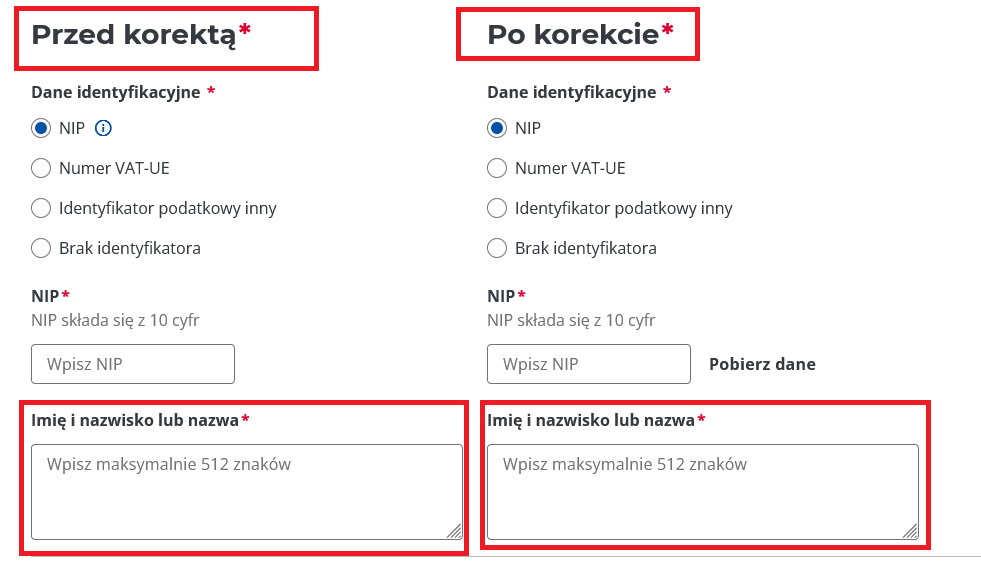Click the NIP info icon

[x=103, y=128]
